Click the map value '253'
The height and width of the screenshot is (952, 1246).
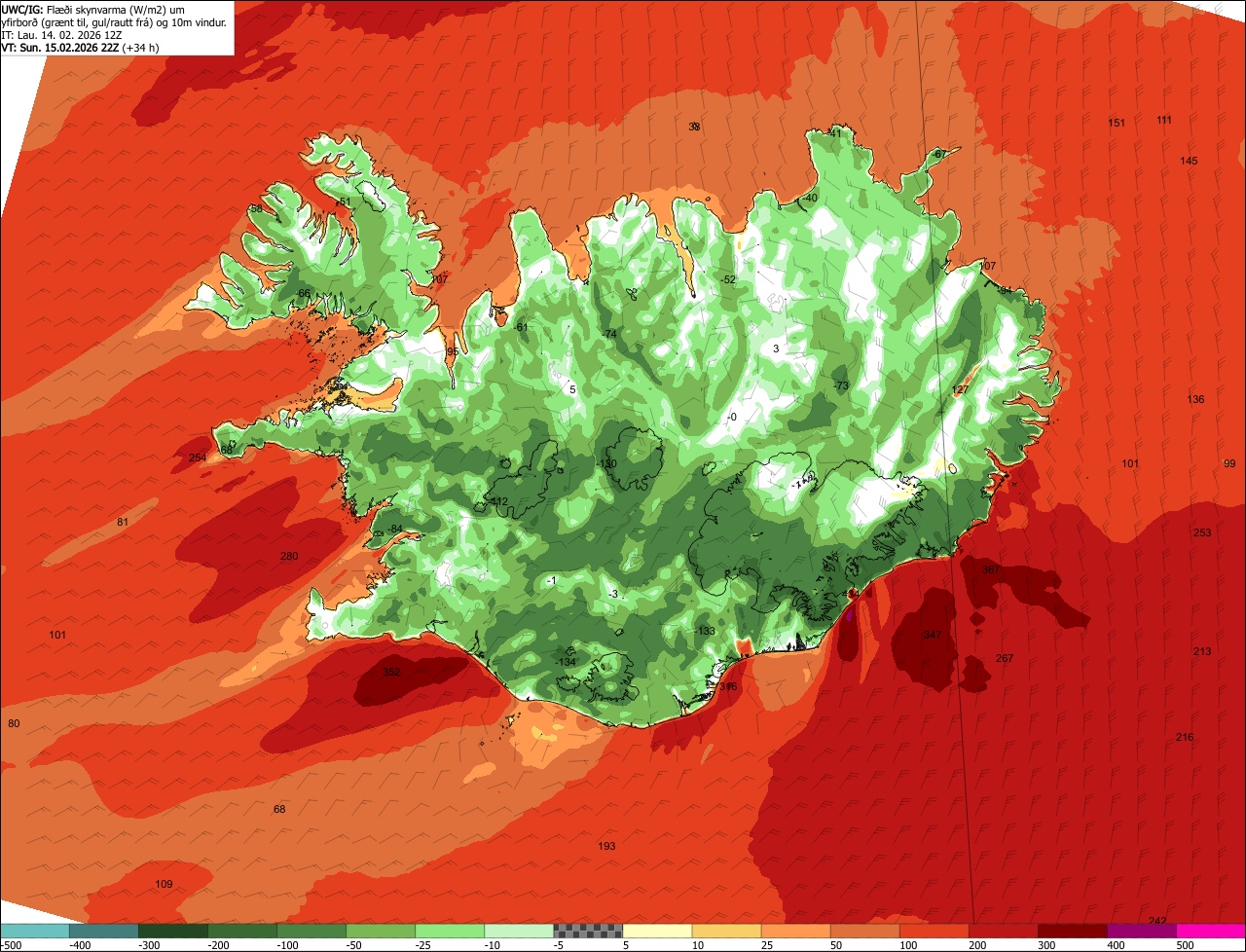(x=1202, y=532)
